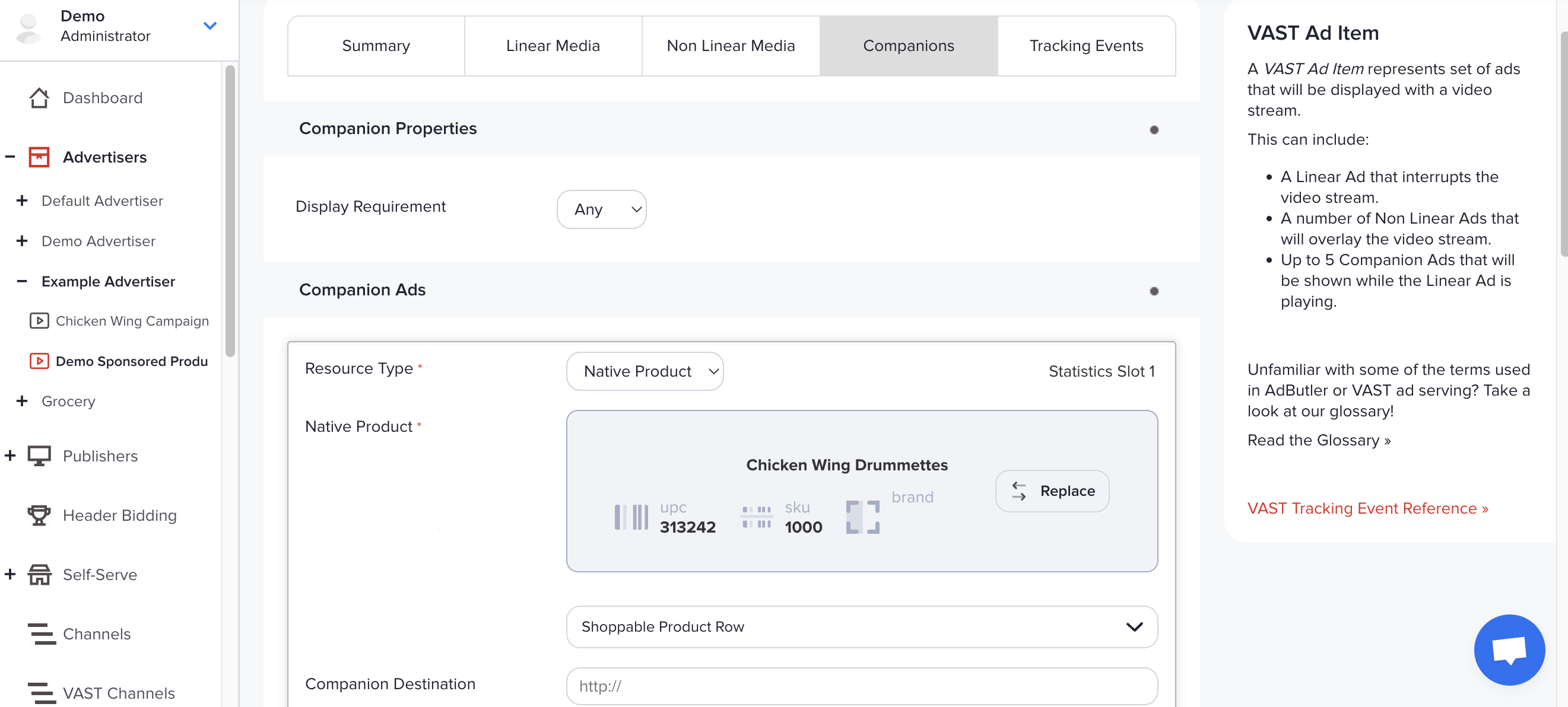This screenshot has height=707, width=1568.
Task: Click the Advertisers store icon
Action: [39, 157]
